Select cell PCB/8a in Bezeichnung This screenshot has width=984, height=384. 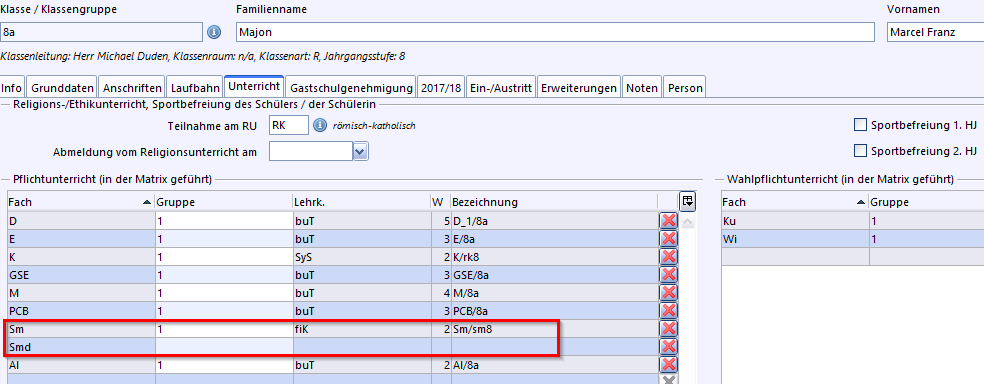[x=554, y=311]
